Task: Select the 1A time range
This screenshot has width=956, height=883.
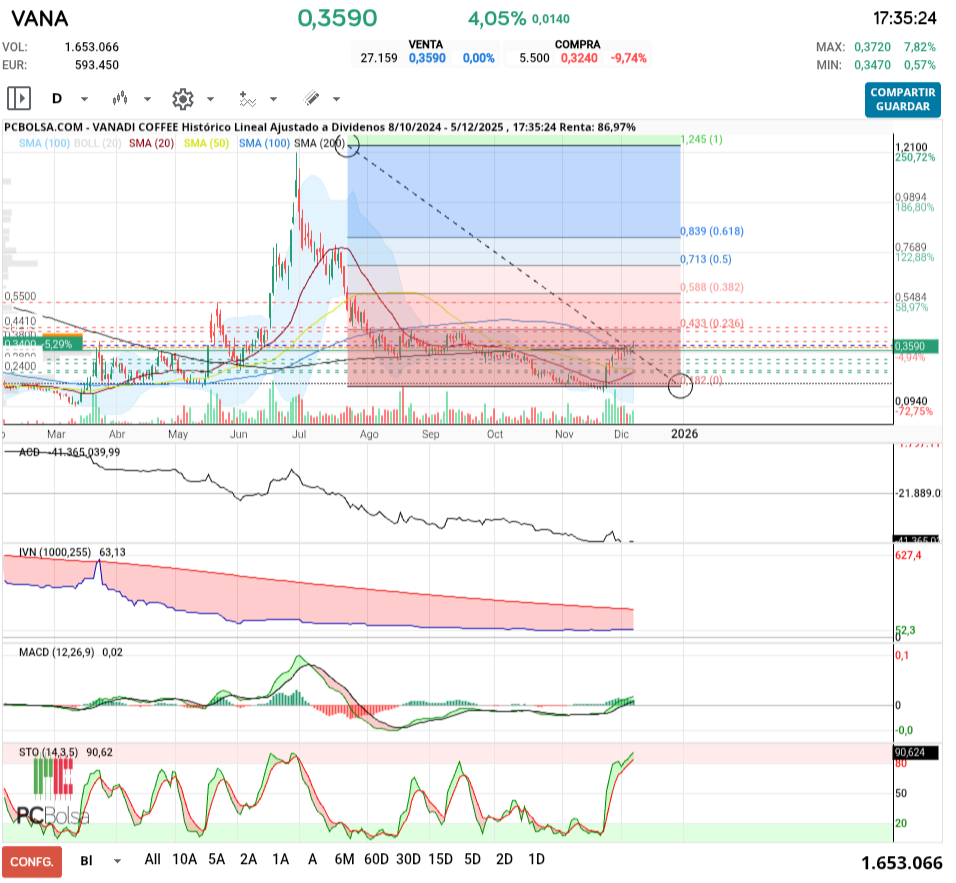Action: click(x=280, y=859)
